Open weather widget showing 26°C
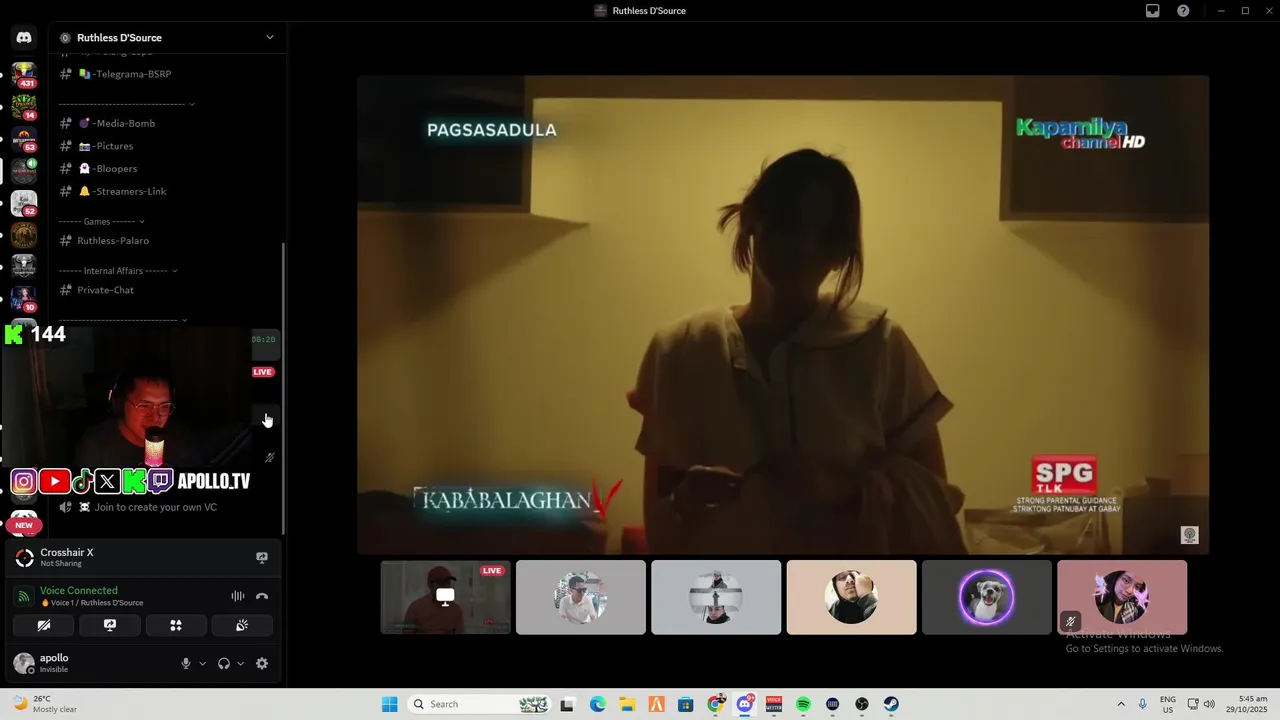This screenshot has height=720, width=1280. [43, 704]
